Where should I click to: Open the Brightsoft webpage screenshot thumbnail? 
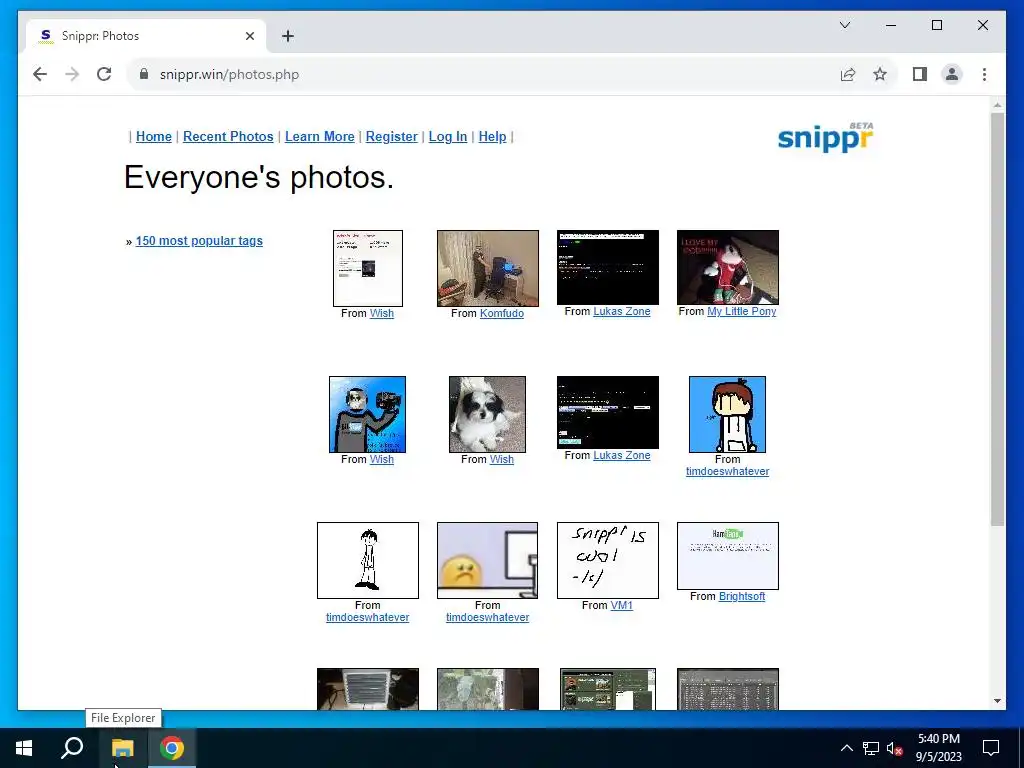point(728,556)
